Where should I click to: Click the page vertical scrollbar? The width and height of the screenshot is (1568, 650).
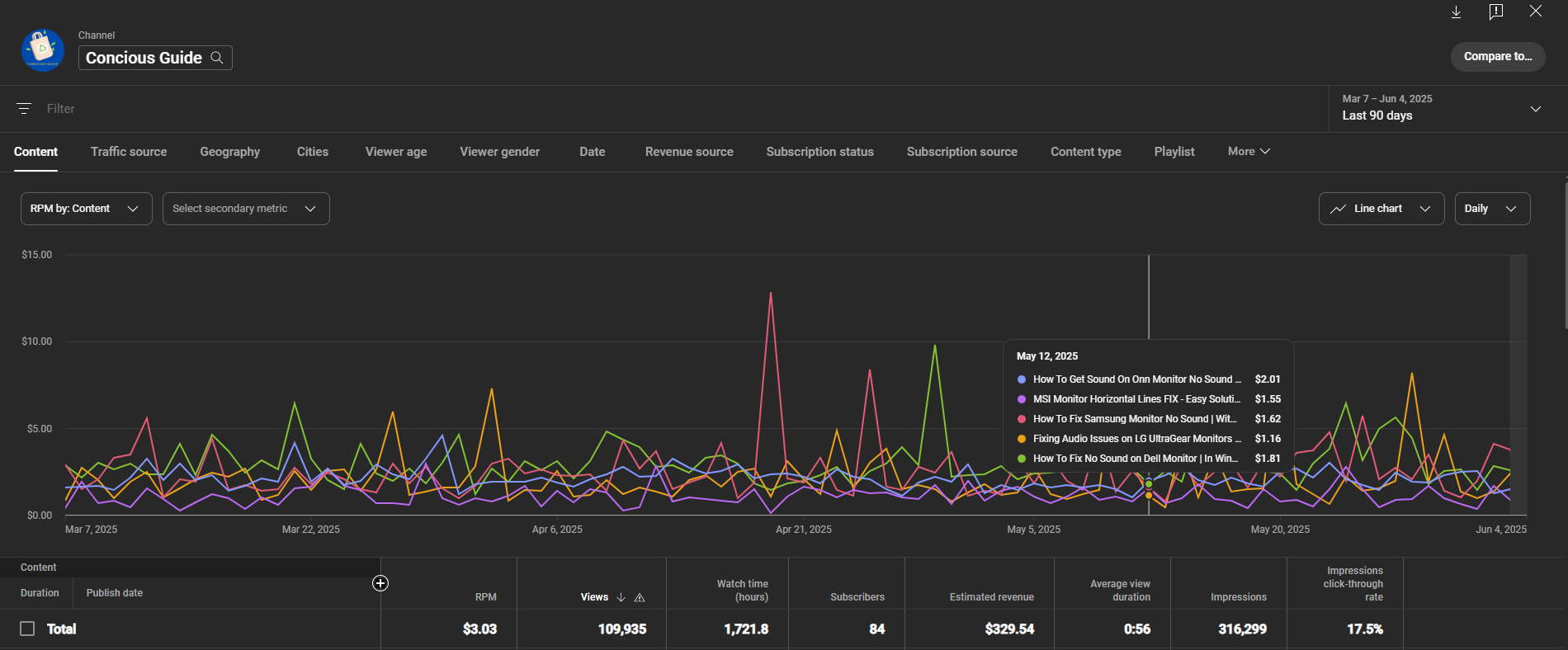pyautogui.click(x=1565, y=256)
